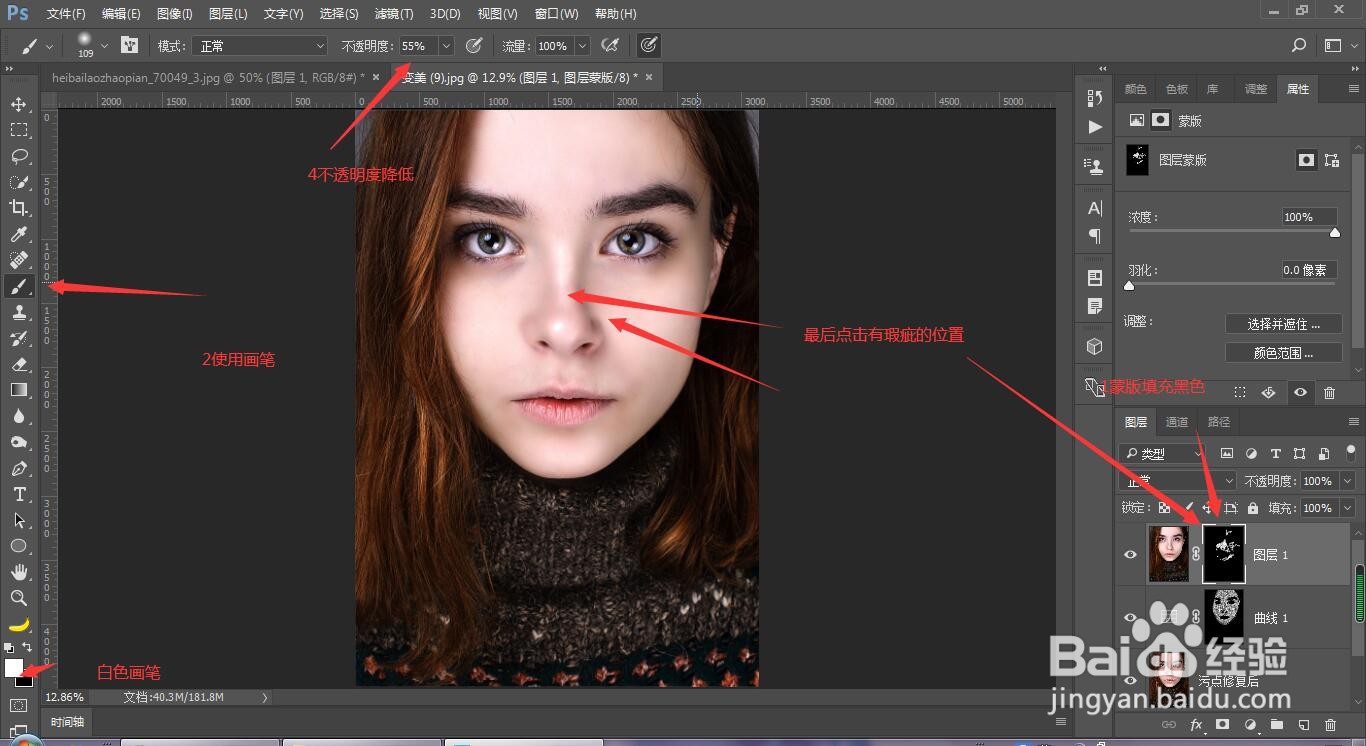Viewport: 1366px width, 746px height.
Task: Click 选择并遮住 button
Action: coord(1283,324)
